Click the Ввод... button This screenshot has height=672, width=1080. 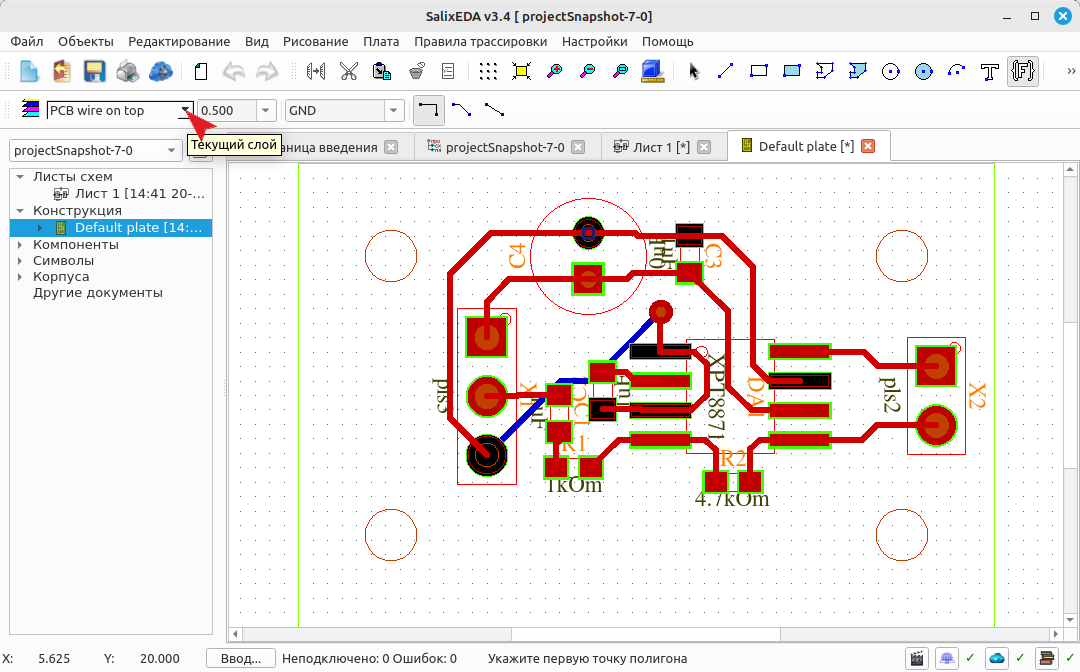240,659
